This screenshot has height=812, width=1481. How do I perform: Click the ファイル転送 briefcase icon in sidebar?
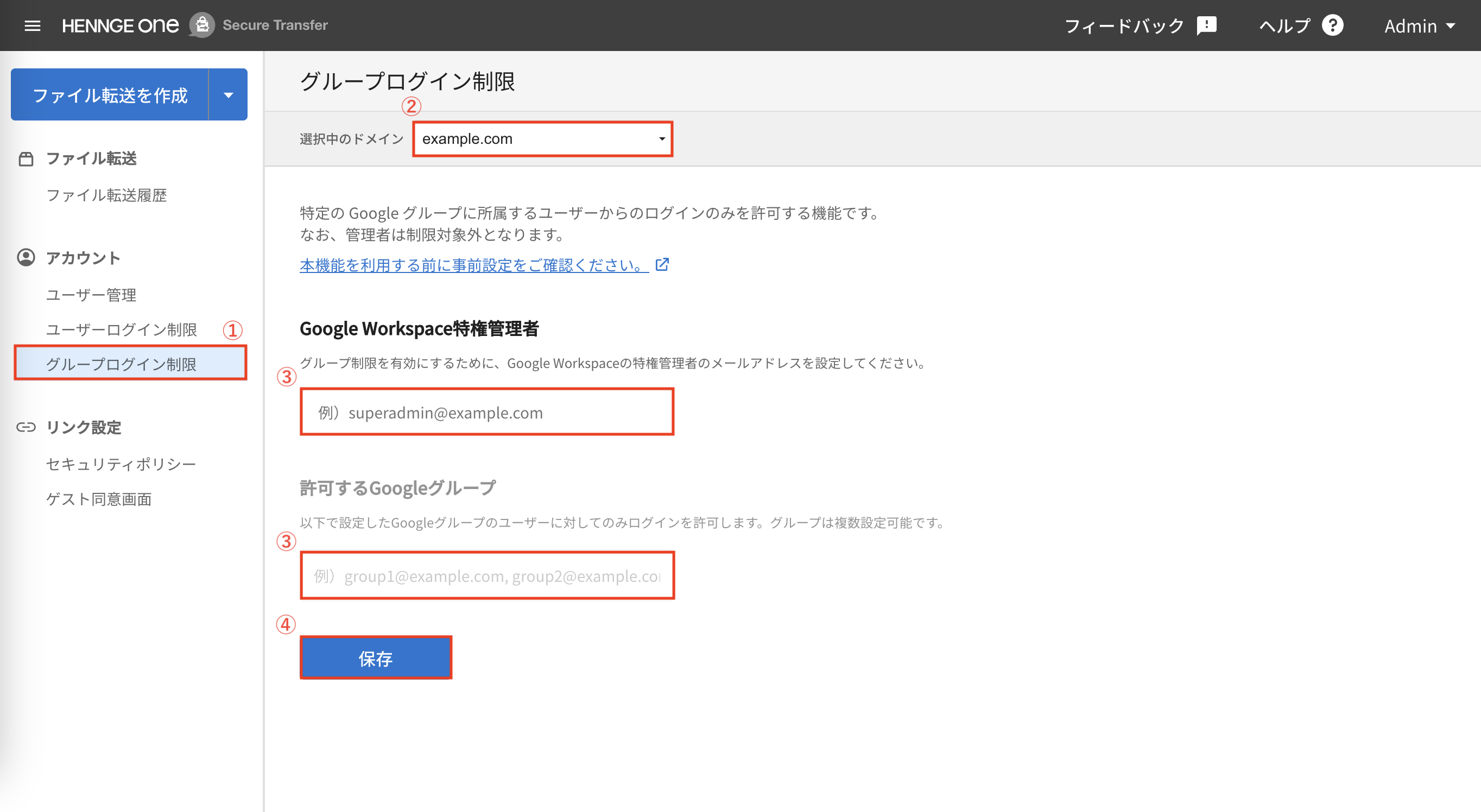click(x=27, y=158)
